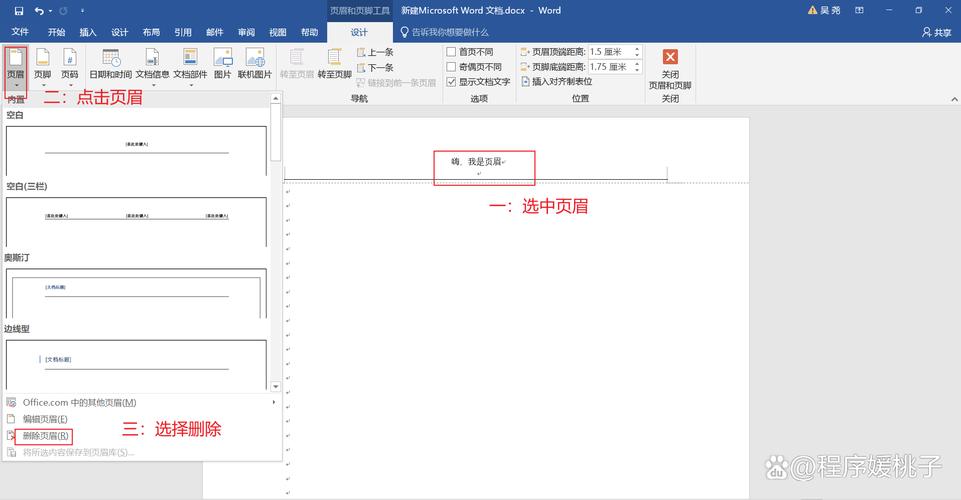Screen dimensions: 961x500
Task: Choose the 奥斯汀 header thumbnail
Action: [x=136, y=293]
